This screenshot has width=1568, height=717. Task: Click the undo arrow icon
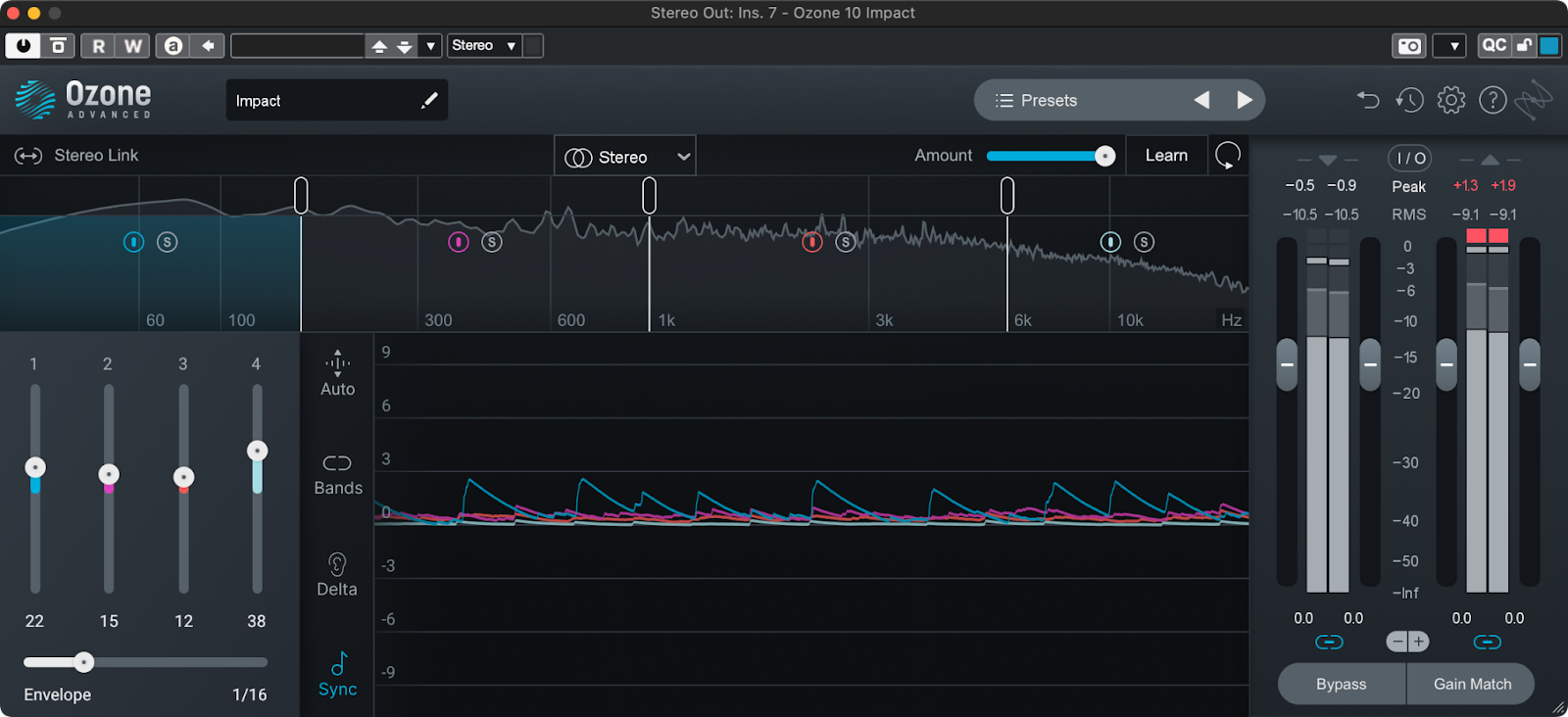point(1368,100)
